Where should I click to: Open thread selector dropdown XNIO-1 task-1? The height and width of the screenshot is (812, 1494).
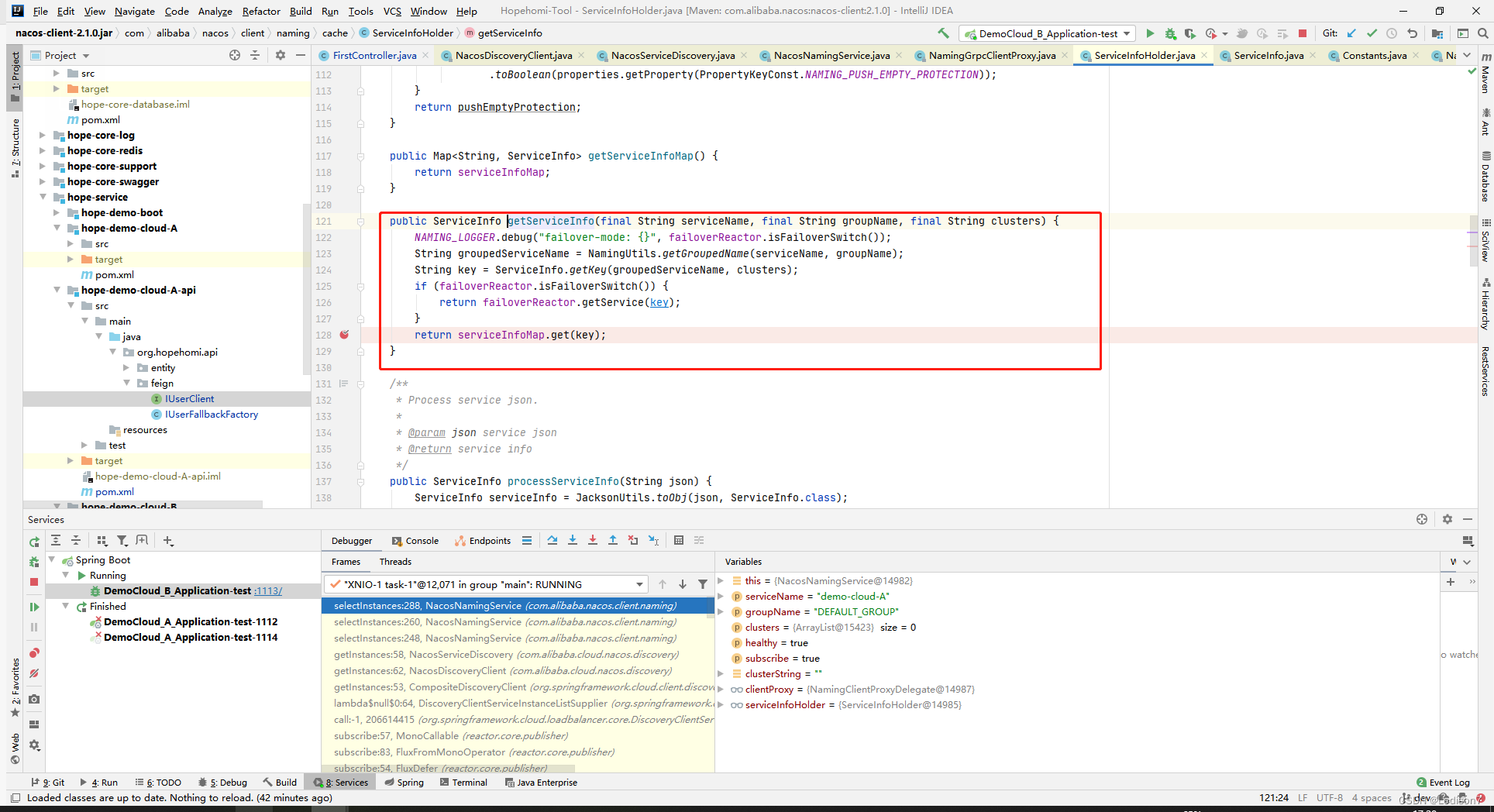pos(485,584)
